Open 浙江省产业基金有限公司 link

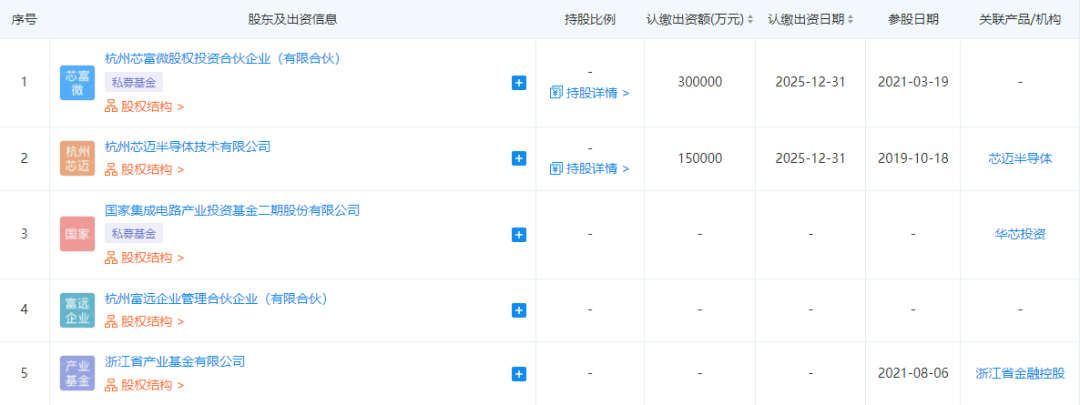(x=175, y=361)
